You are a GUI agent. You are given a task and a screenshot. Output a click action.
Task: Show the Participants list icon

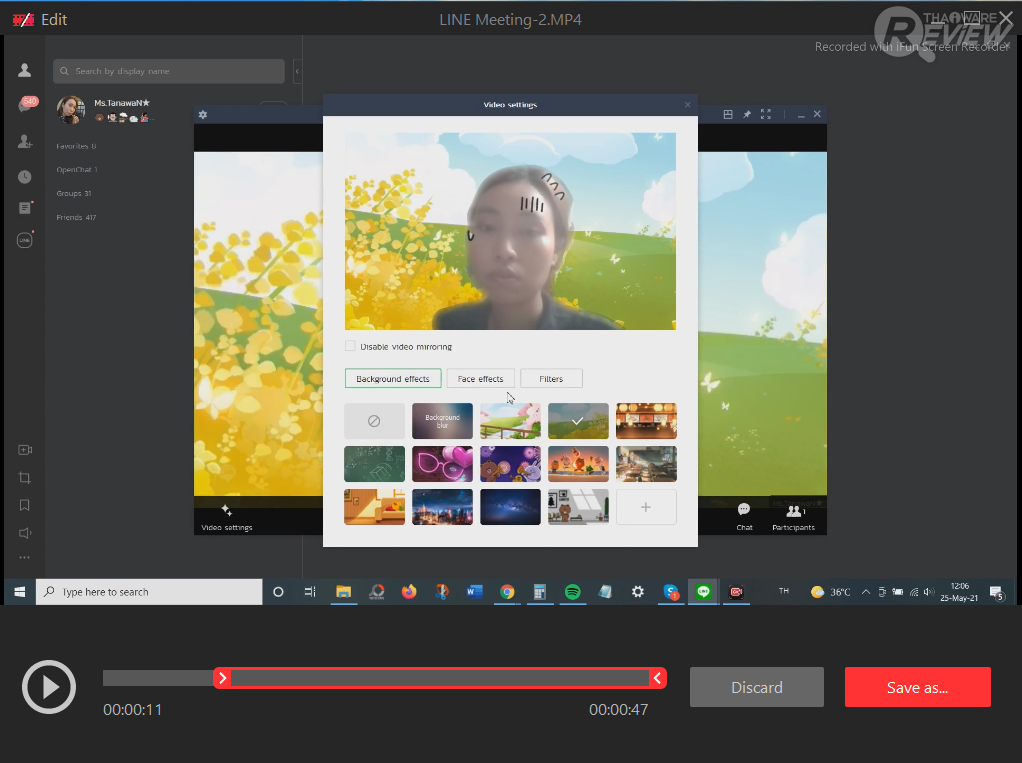[x=796, y=511]
